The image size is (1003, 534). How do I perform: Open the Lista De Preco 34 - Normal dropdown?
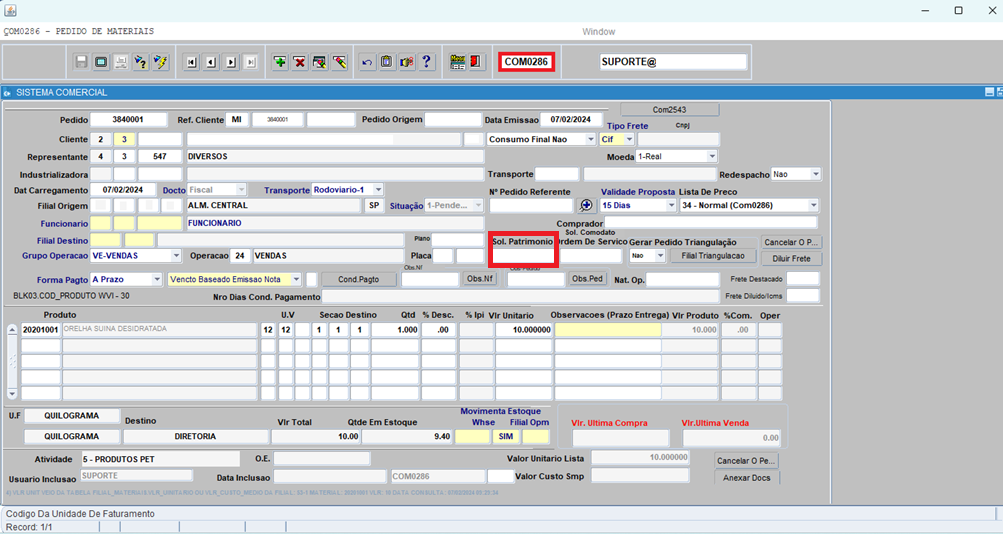pyautogui.click(x=813, y=205)
